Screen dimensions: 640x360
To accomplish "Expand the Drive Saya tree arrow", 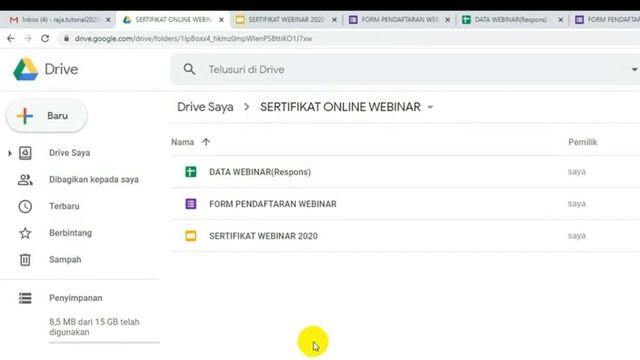I will point(10,153).
